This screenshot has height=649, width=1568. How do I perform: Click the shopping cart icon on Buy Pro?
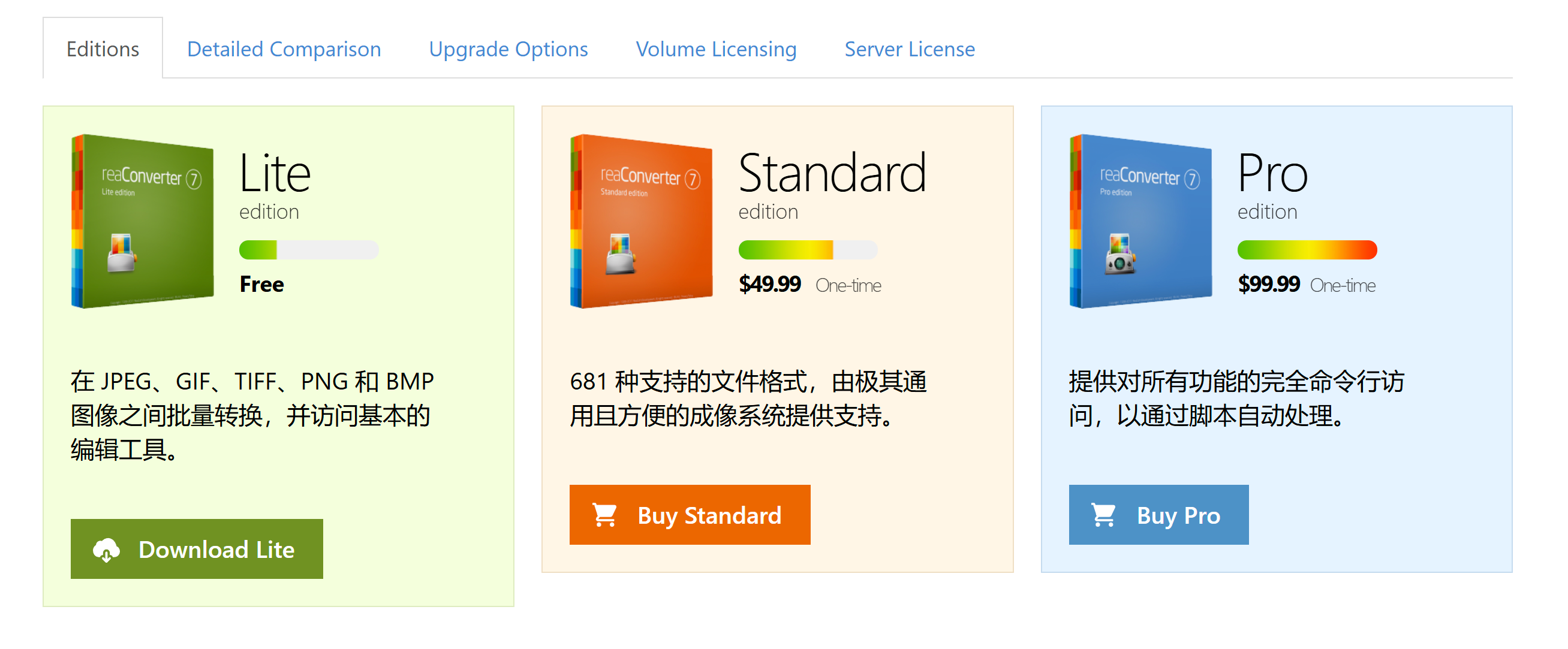coord(1104,515)
